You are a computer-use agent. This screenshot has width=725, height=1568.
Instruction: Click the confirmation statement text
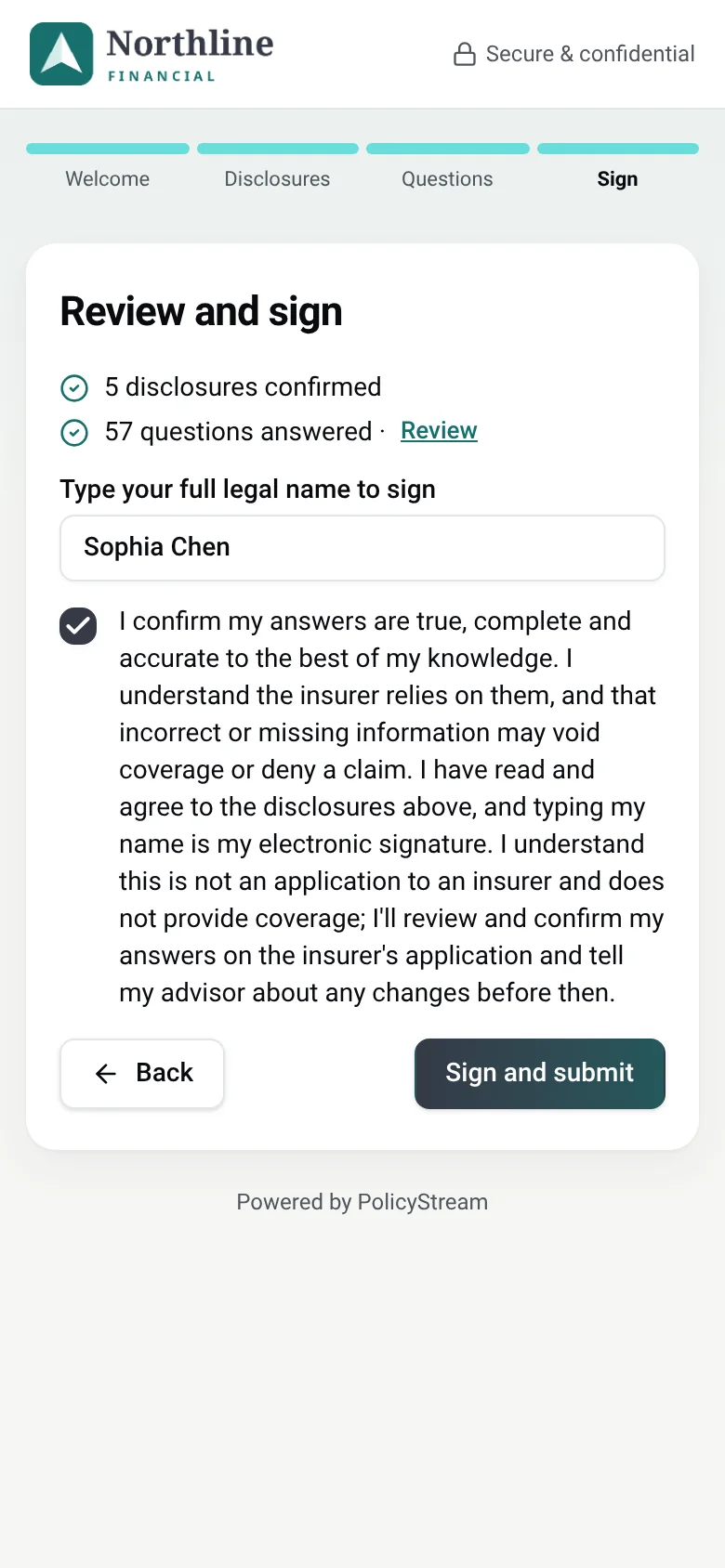pyautogui.click(x=391, y=806)
